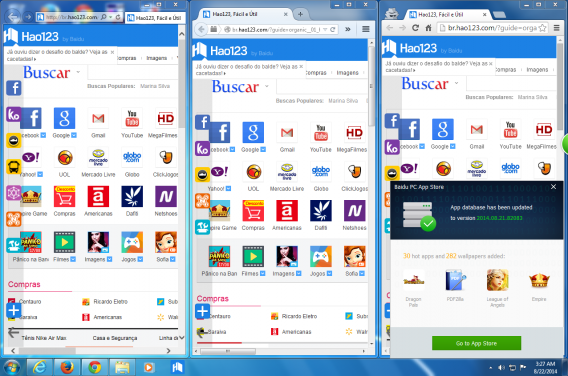Select Hao123 tab in Chrome
This screenshot has height=376, width=568.
448,14
